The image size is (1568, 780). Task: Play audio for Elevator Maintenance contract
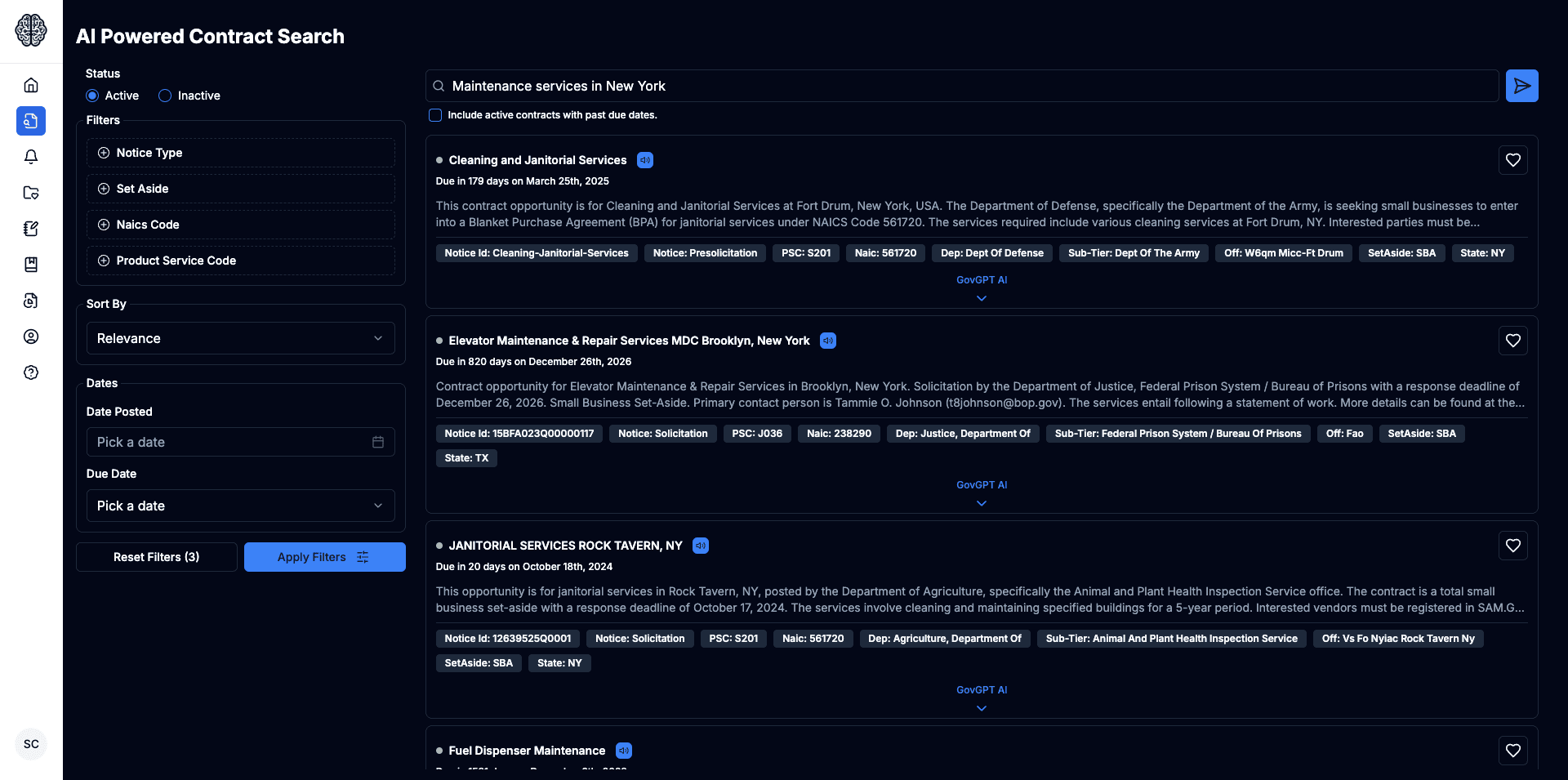click(x=828, y=341)
